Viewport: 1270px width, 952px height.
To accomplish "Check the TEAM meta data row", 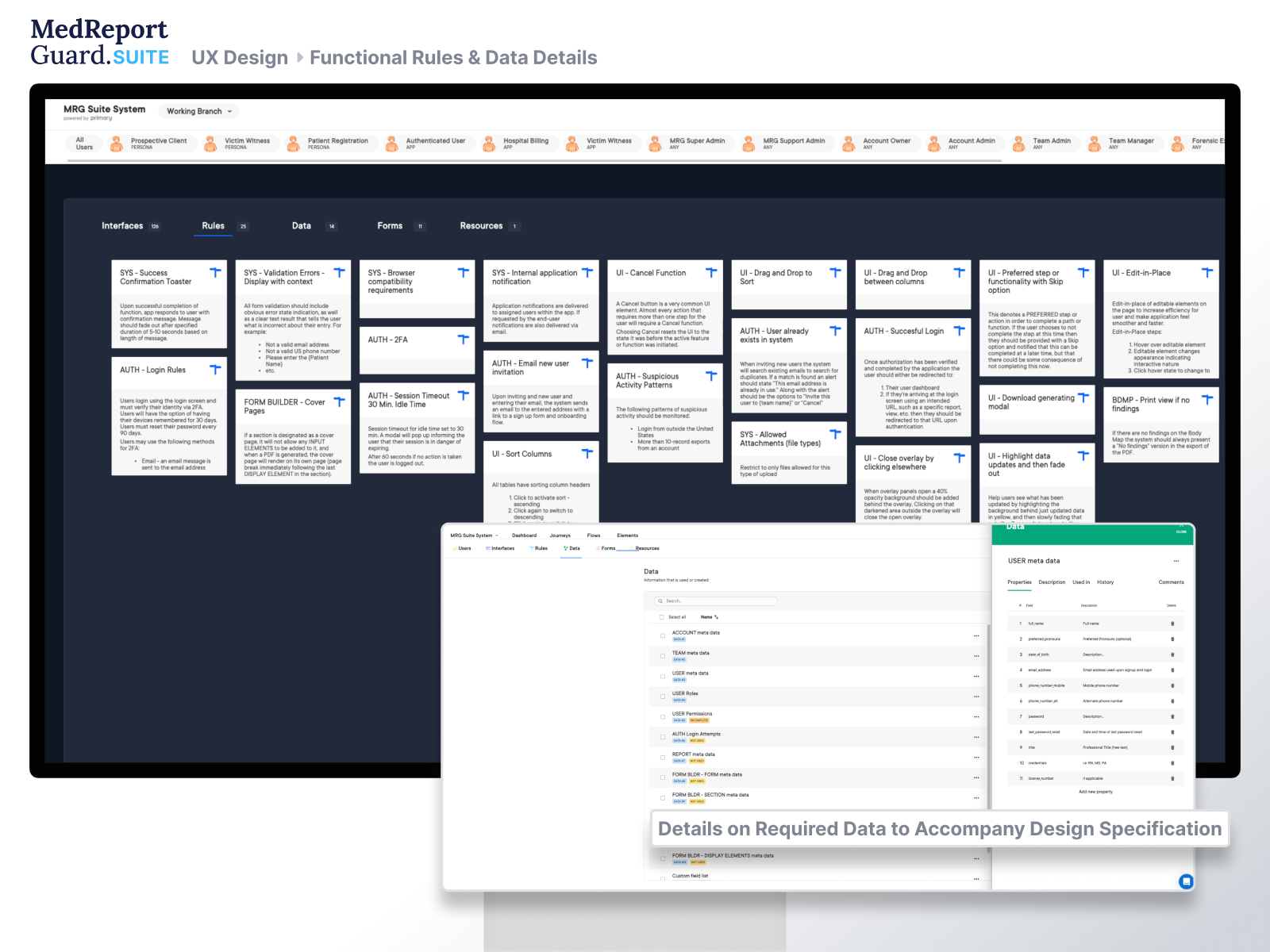I will tap(664, 656).
